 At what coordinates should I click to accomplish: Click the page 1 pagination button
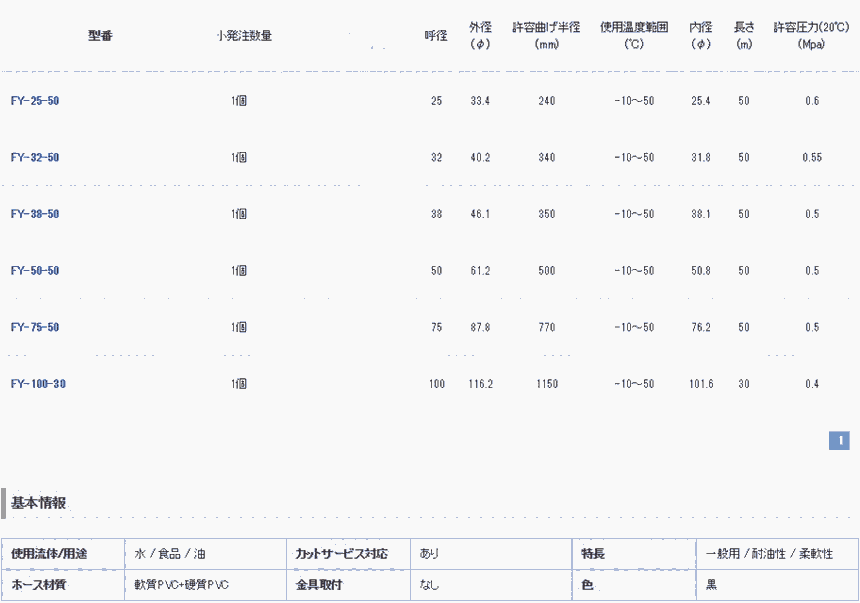tap(839, 440)
